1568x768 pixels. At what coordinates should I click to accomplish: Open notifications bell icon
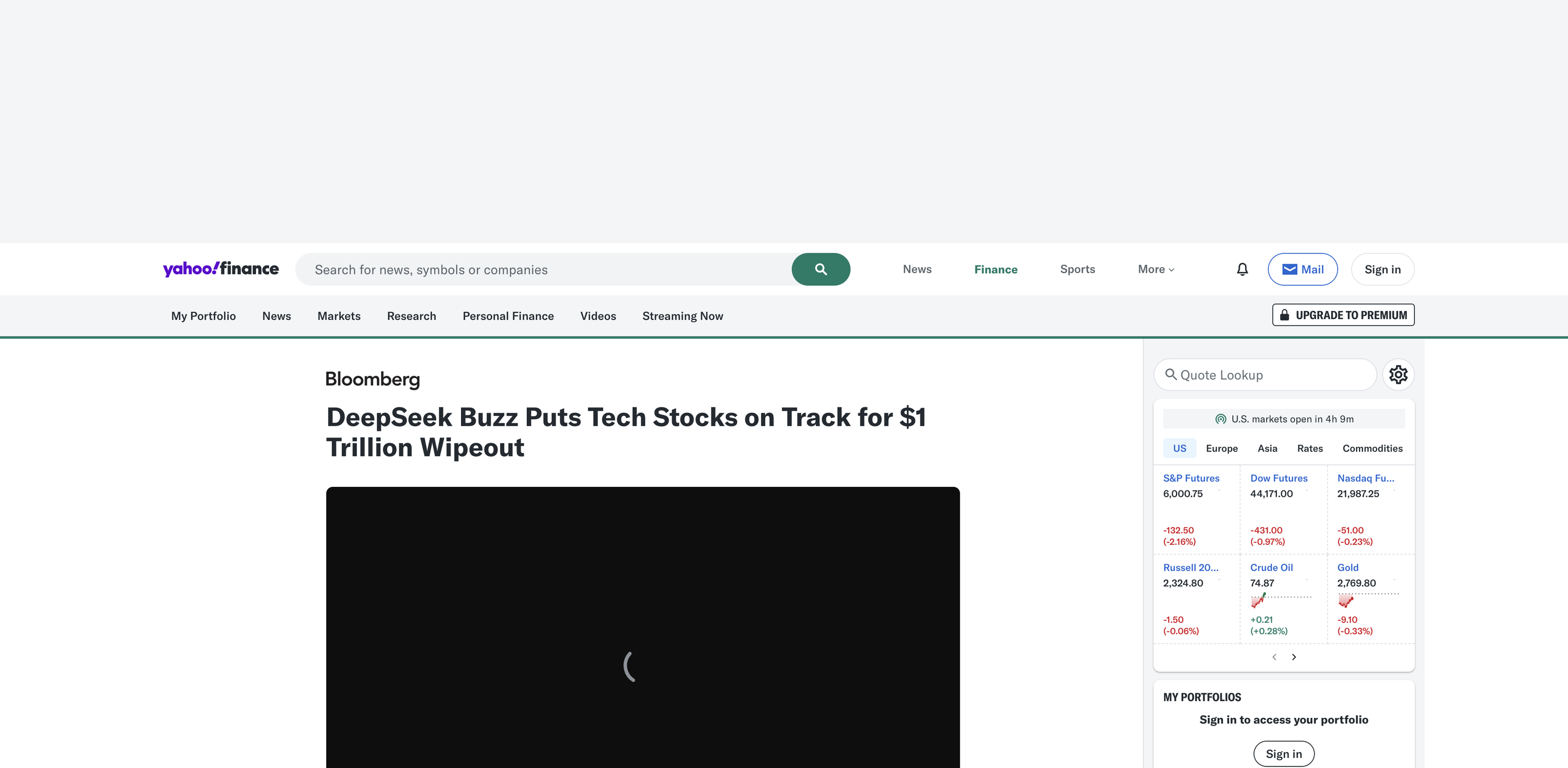(x=1242, y=269)
